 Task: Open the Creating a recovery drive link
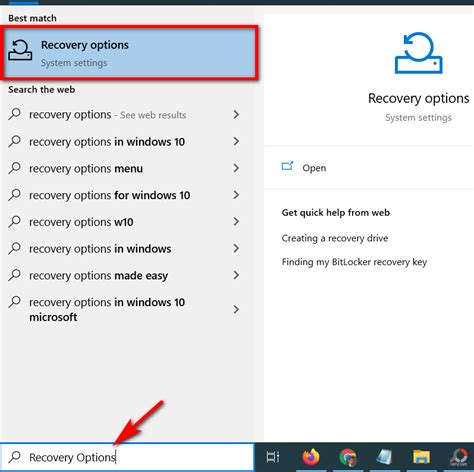point(335,238)
